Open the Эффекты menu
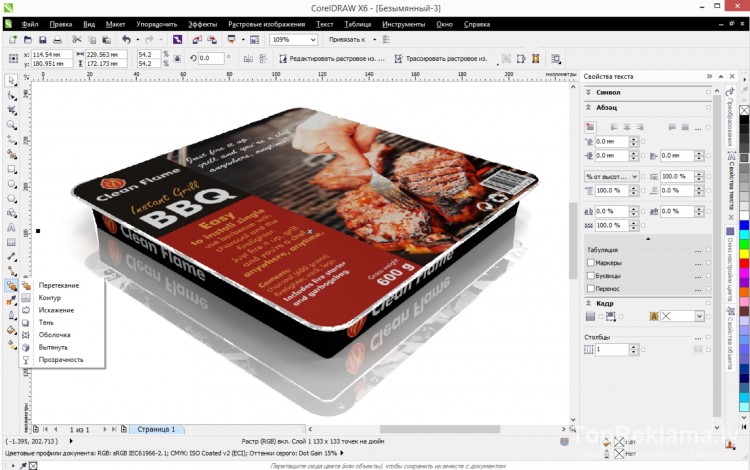 (x=202, y=23)
